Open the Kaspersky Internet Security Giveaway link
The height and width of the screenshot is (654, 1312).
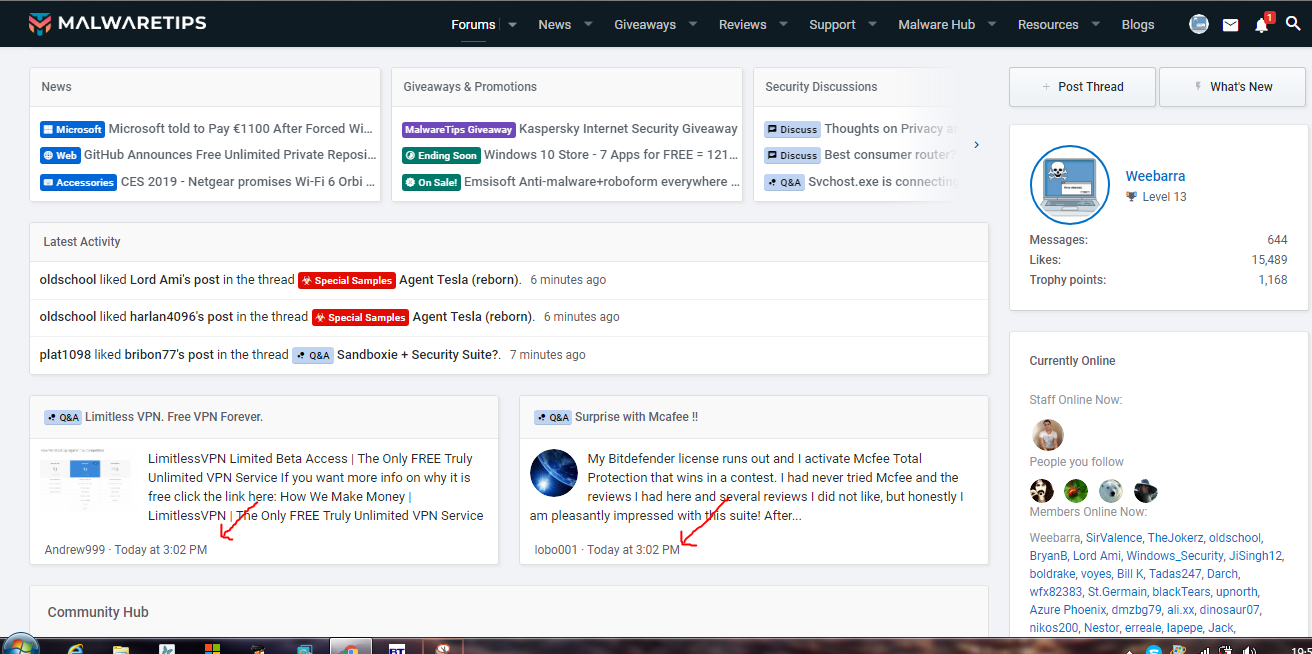(628, 129)
